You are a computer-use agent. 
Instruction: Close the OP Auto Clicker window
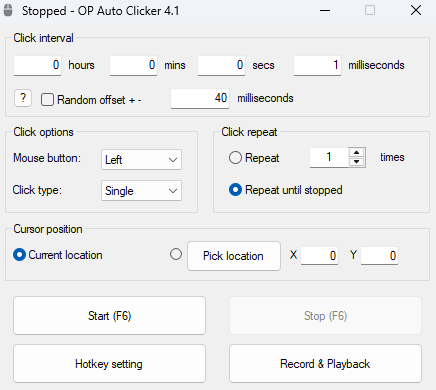[416, 11]
